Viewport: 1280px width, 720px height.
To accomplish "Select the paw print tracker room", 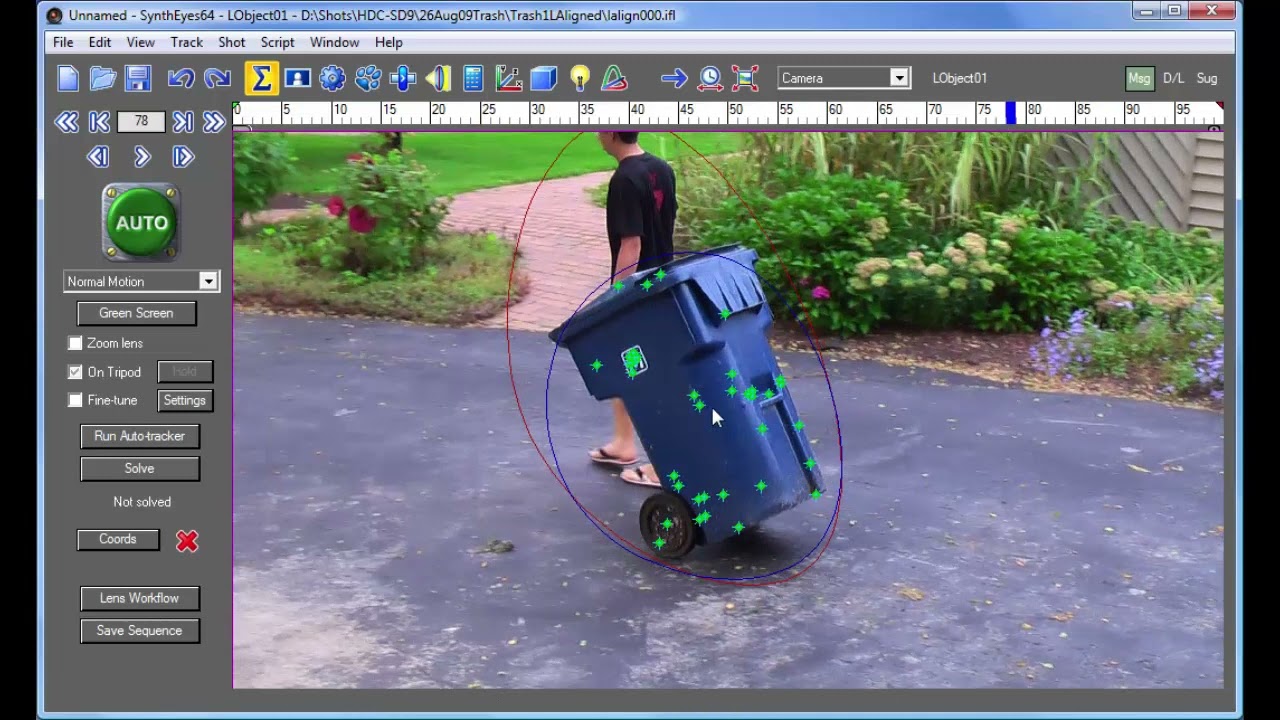I will [368, 78].
